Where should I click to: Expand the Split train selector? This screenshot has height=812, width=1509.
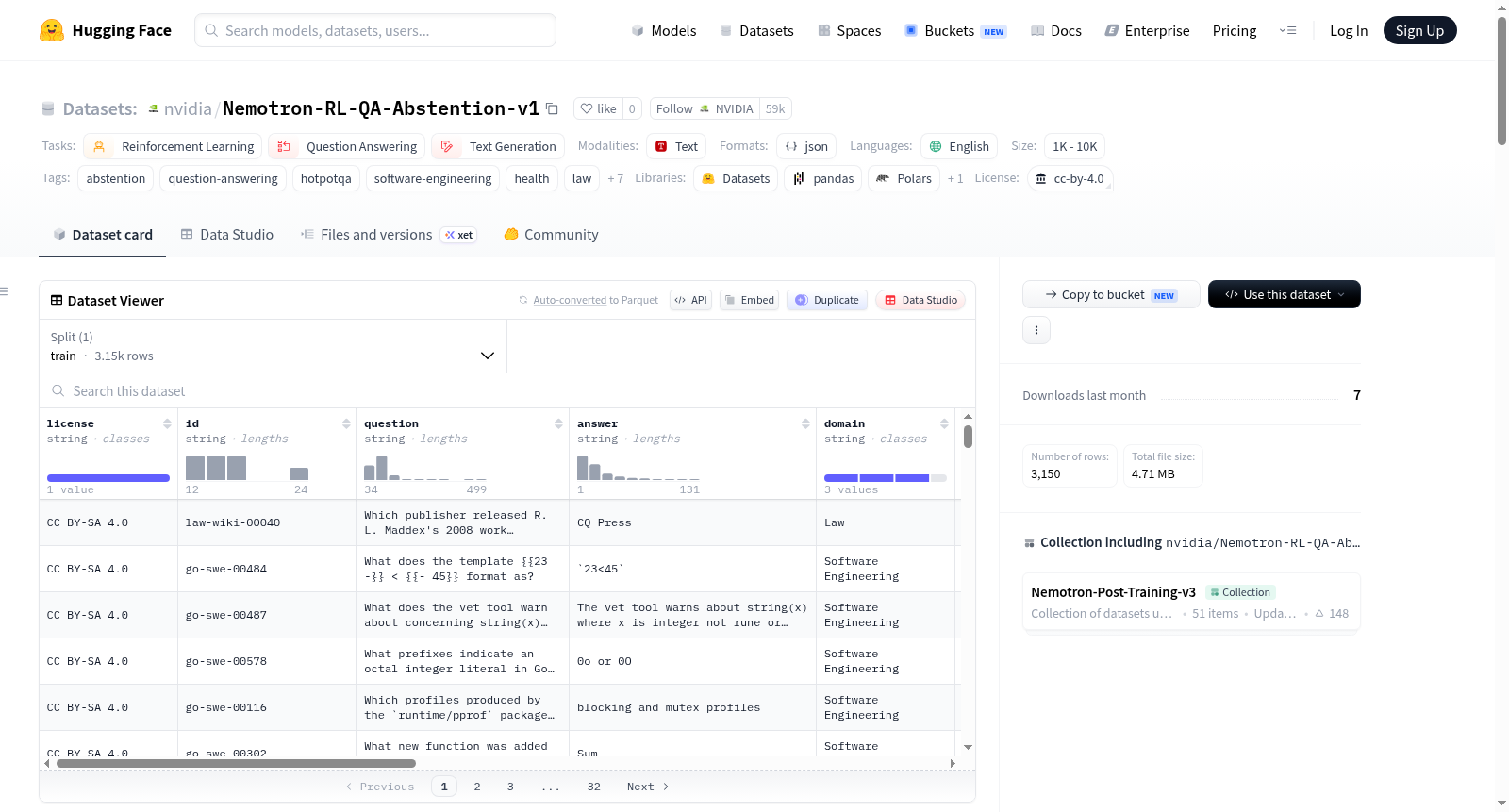pos(273,346)
